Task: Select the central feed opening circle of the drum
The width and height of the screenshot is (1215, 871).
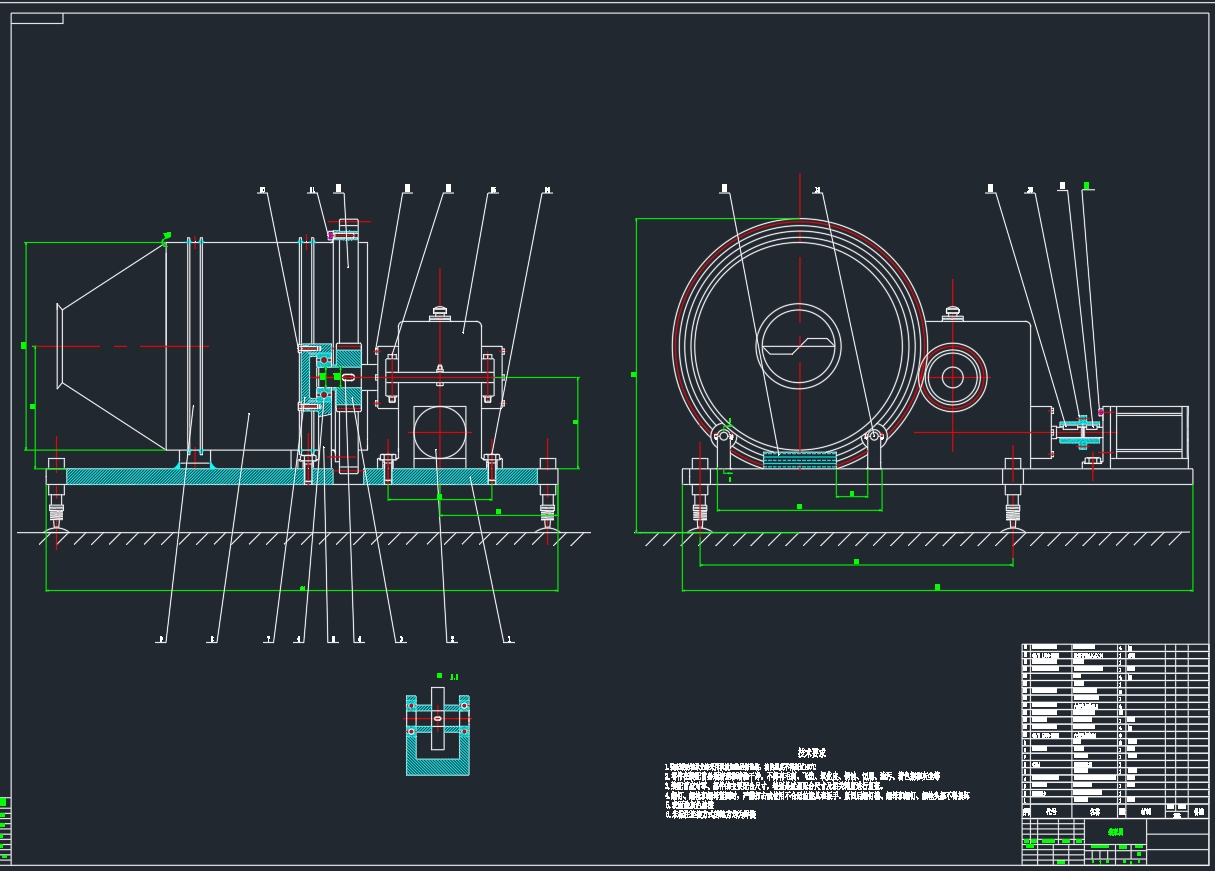Action: tap(798, 346)
